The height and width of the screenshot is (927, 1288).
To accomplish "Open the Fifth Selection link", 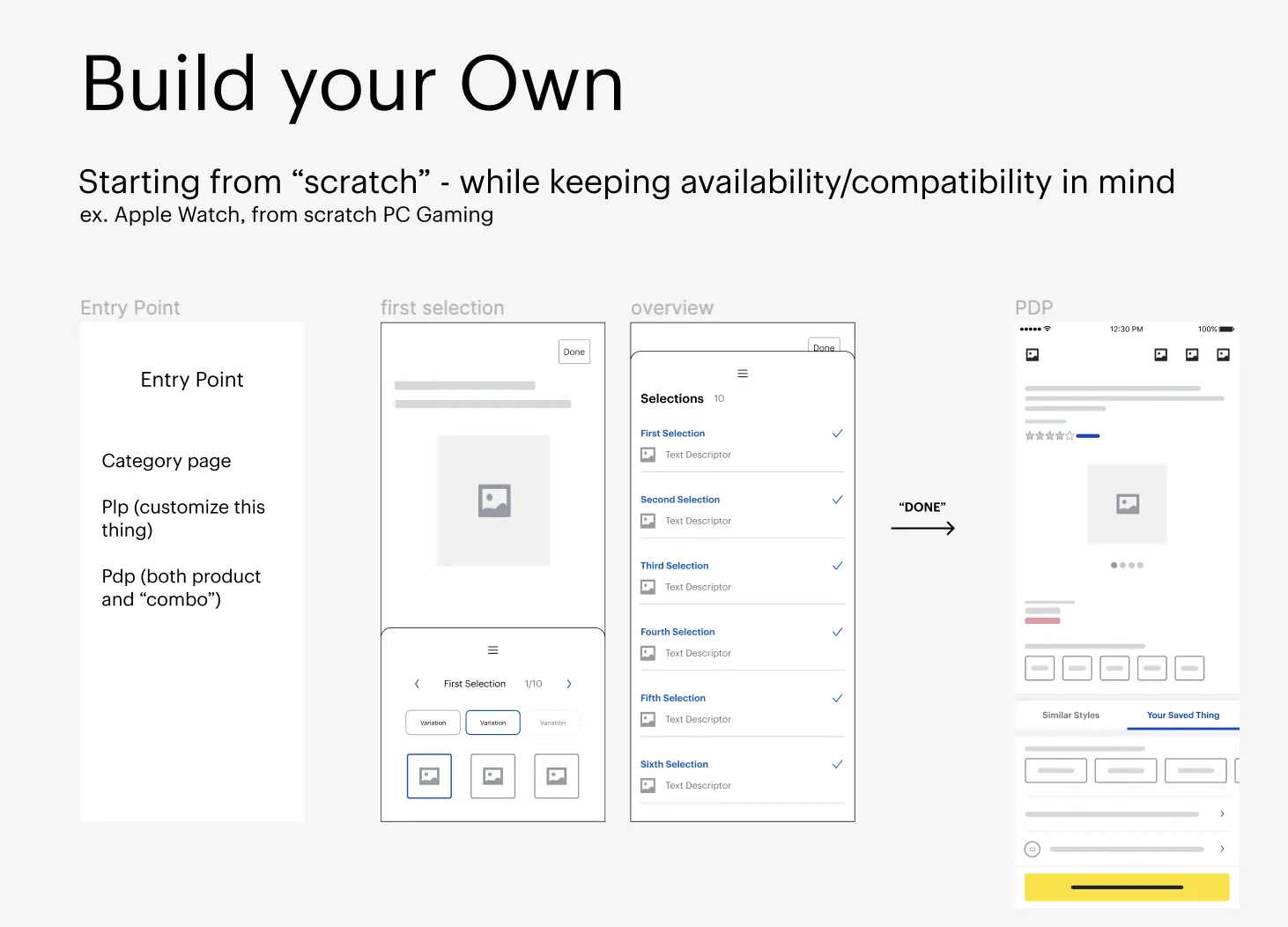I will (x=673, y=698).
